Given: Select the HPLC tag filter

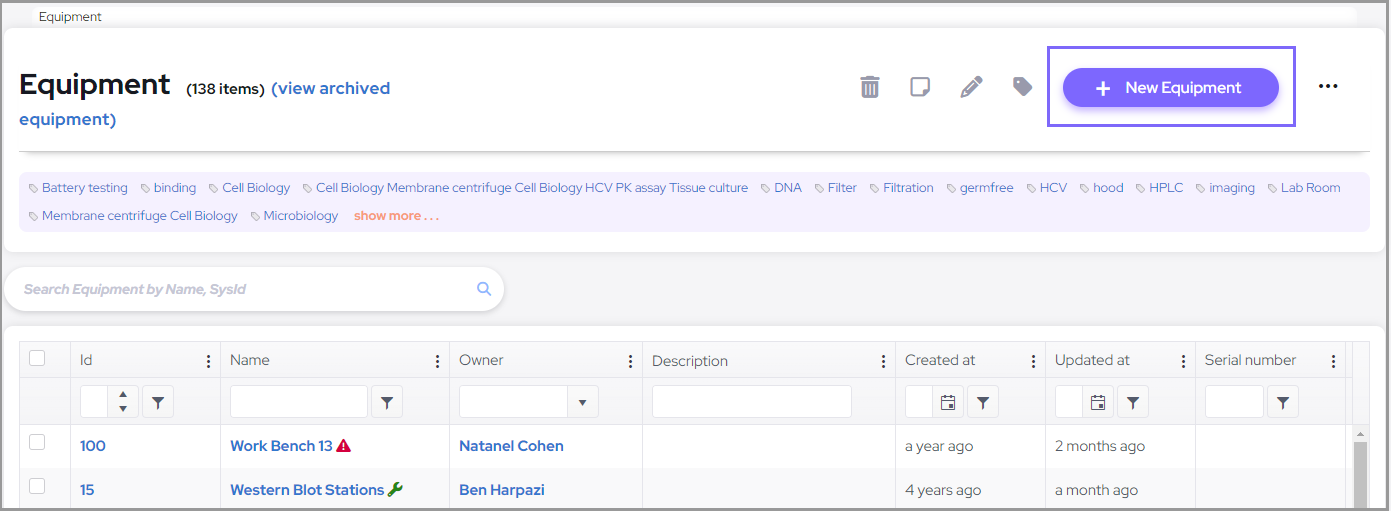Looking at the screenshot, I should [x=1165, y=188].
